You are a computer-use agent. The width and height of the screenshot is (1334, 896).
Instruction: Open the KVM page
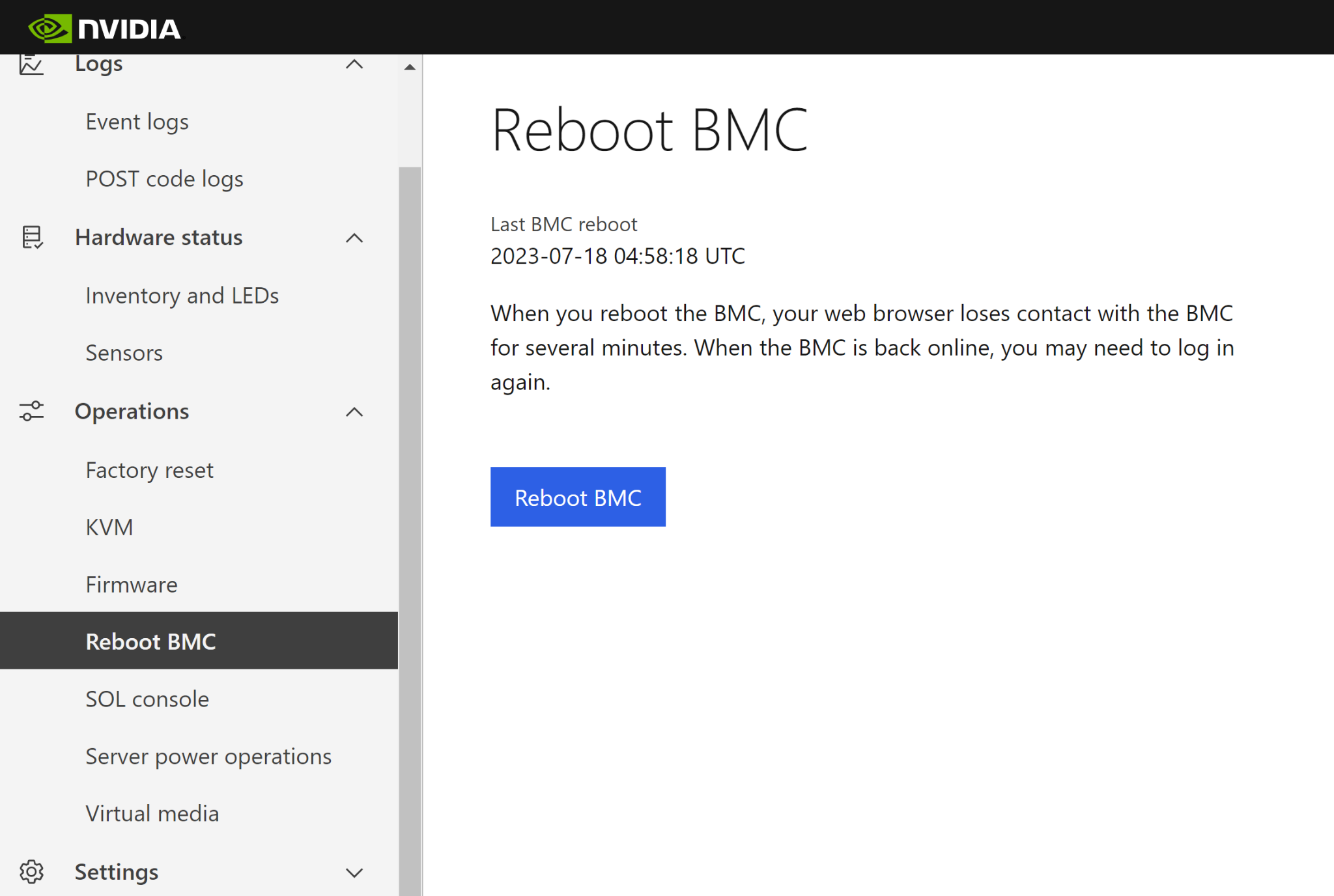pos(109,527)
